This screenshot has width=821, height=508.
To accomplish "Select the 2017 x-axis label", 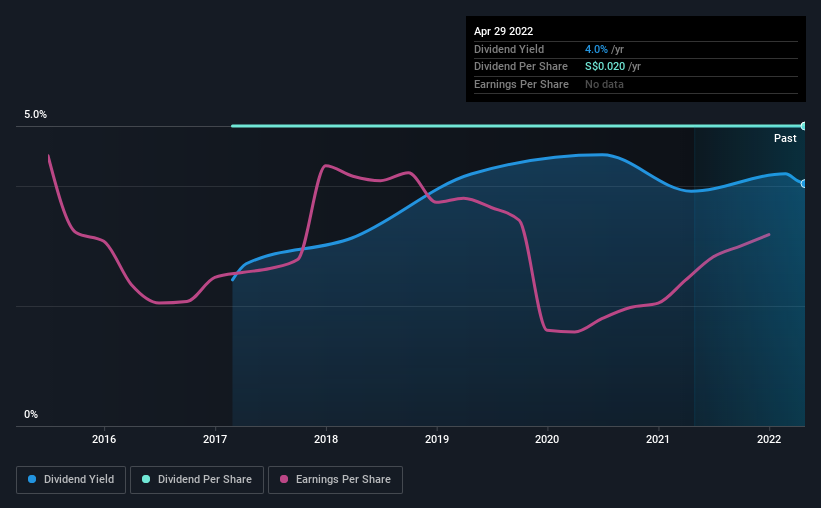I will pos(215,439).
